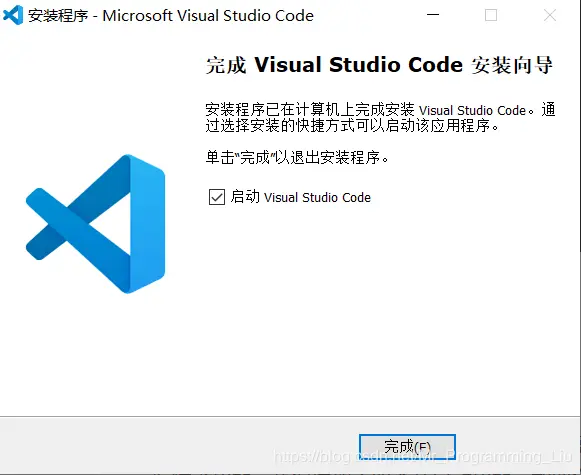Click the 完成 word in the wizard heading
Screen dimensions: 581x475
(226, 65)
